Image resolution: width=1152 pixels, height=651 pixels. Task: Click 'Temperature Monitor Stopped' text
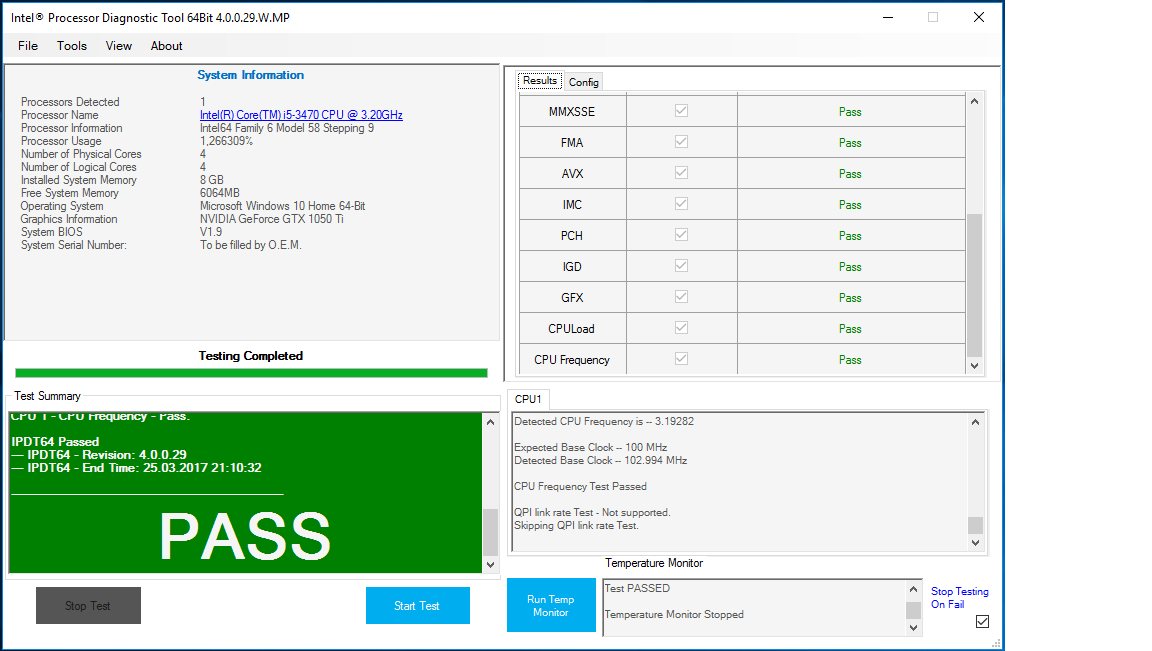674,614
